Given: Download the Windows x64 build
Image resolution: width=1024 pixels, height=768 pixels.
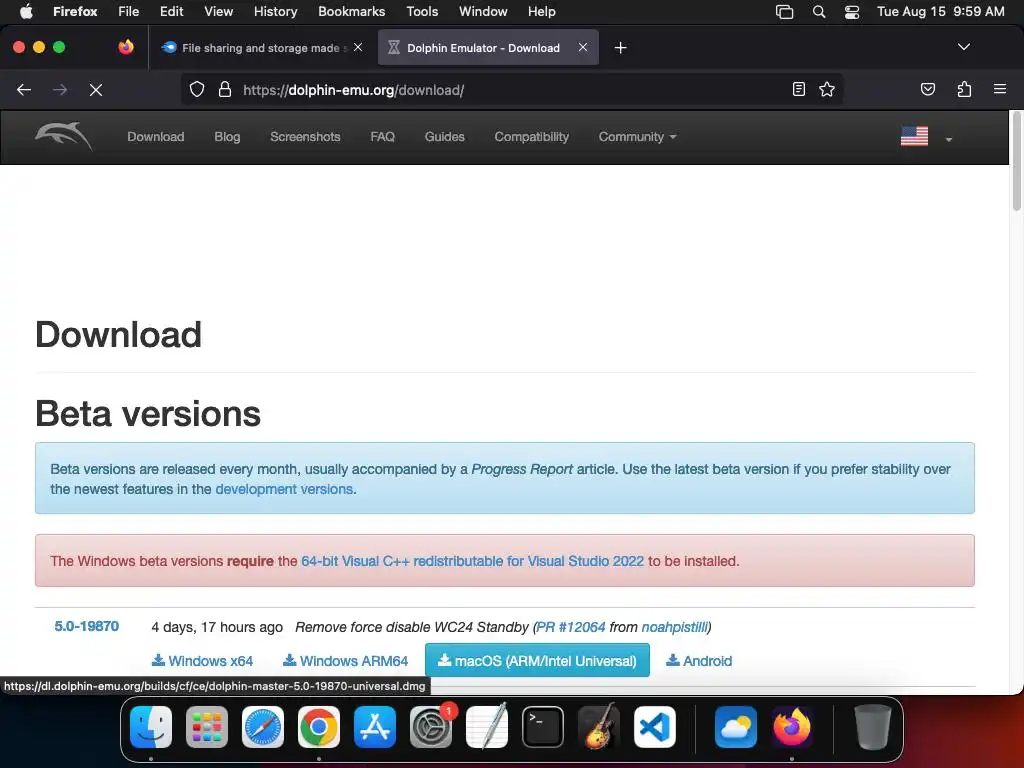Looking at the screenshot, I should click(x=202, y=661).
